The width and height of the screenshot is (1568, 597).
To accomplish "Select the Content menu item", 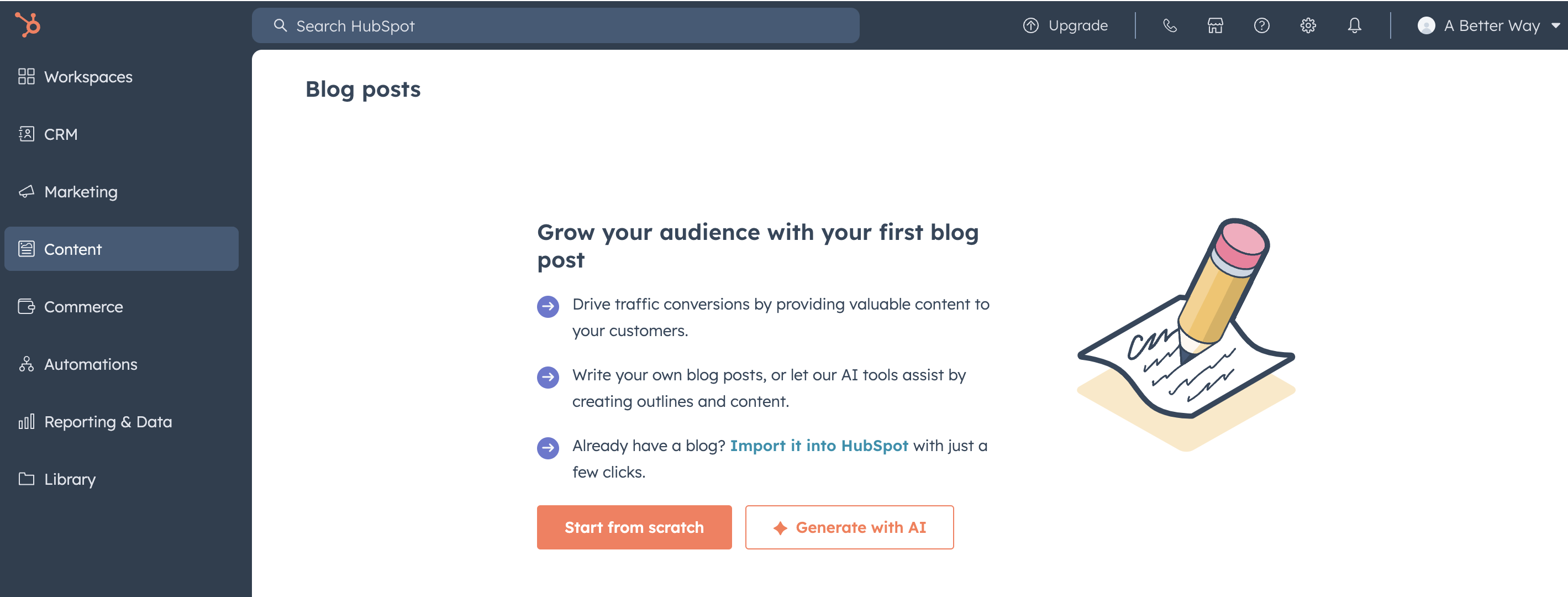I will click(73, 249).
